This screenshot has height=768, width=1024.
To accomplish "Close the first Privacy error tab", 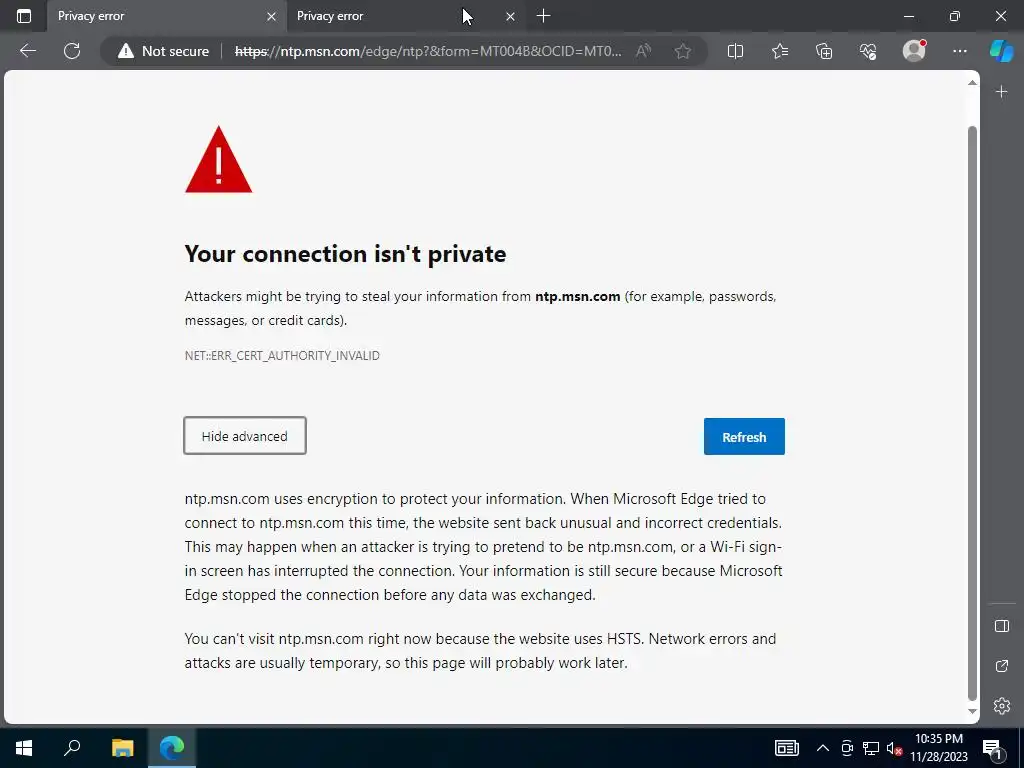I will [271, 16].
